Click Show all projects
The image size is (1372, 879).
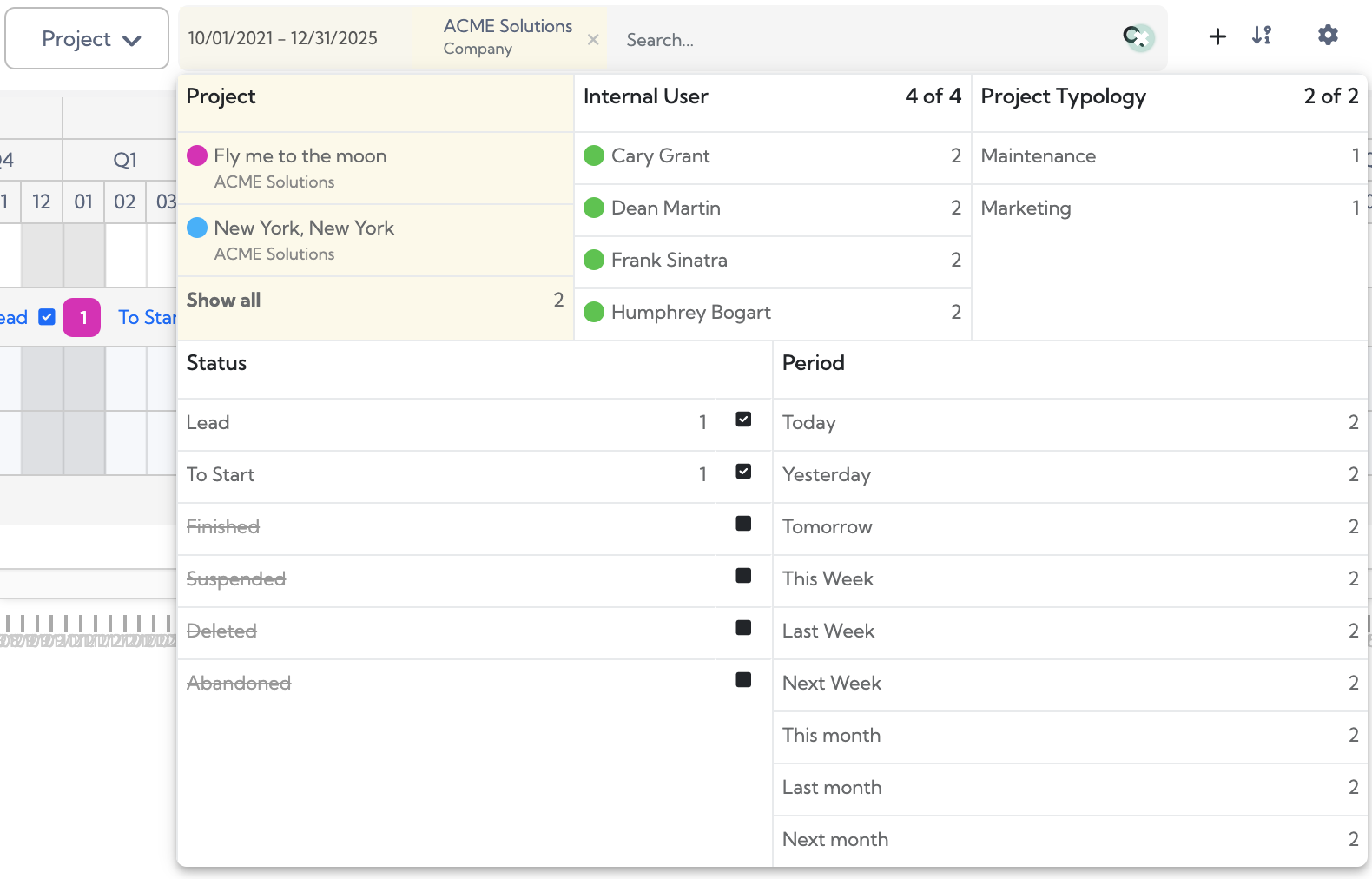375,300
